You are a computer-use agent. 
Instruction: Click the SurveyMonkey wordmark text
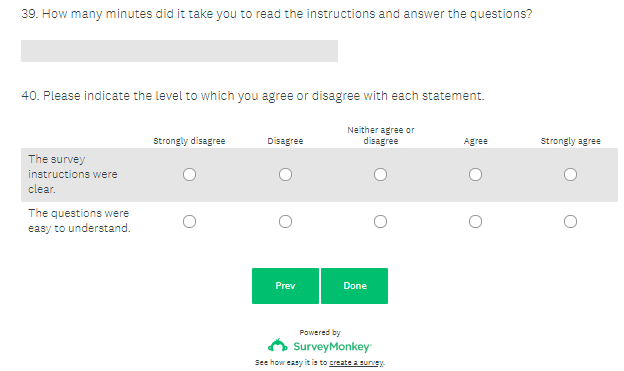click(332, 347)
